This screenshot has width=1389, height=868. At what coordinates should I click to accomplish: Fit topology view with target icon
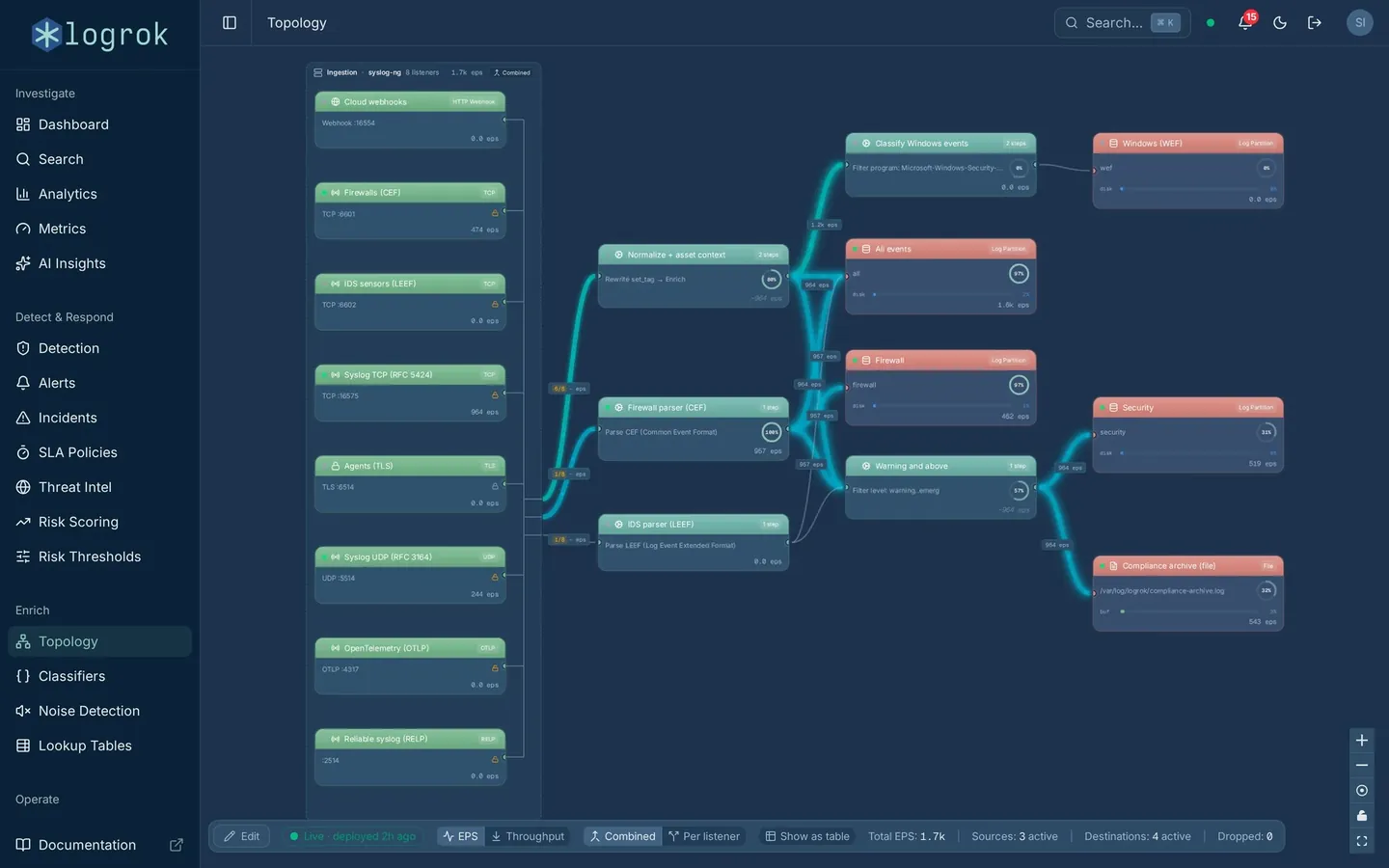(x=1362, y=791)
